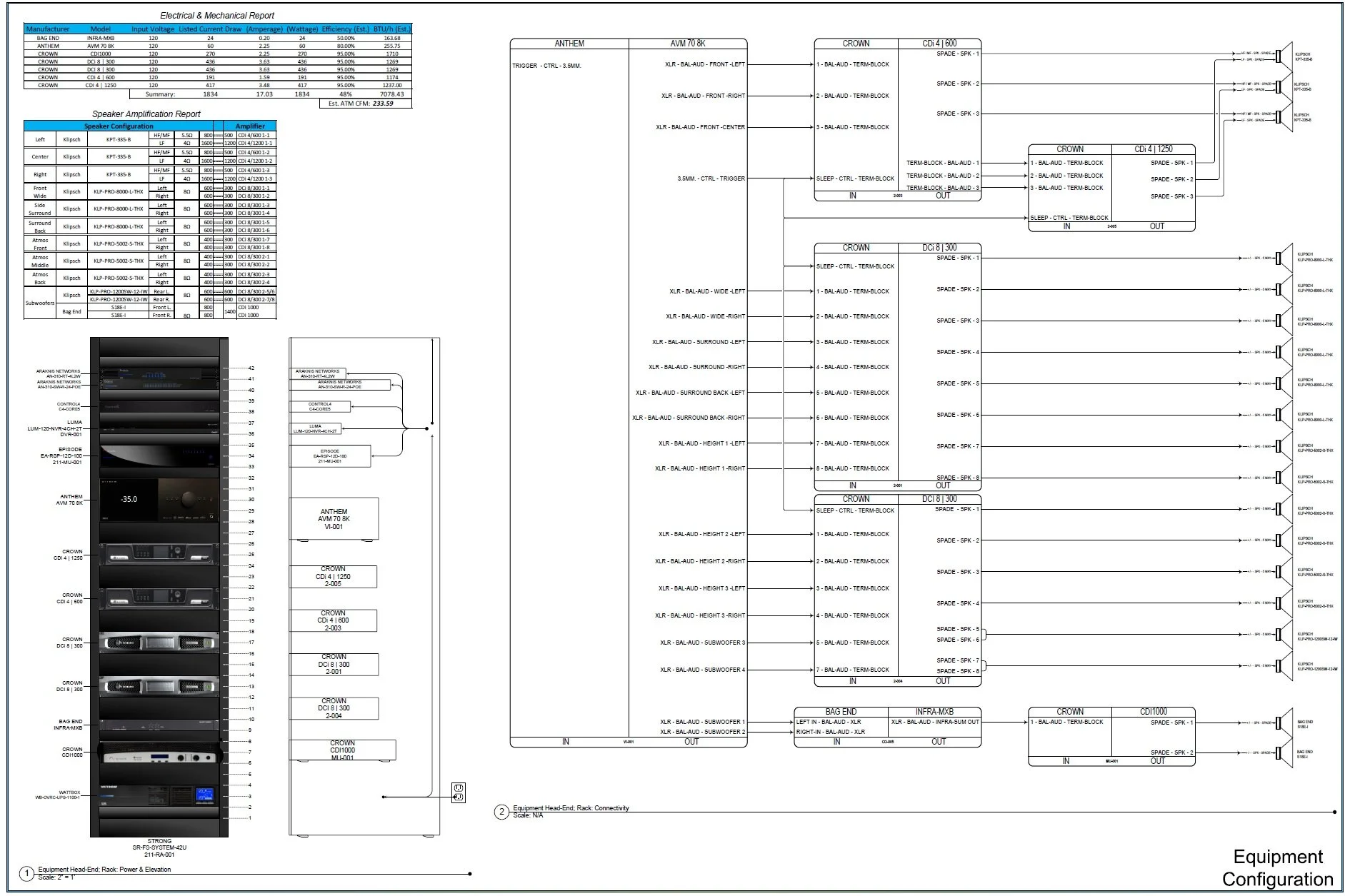The image size is (1345, 896).
Task: Click the Center row label in speaker table
Action: point(40,156)
